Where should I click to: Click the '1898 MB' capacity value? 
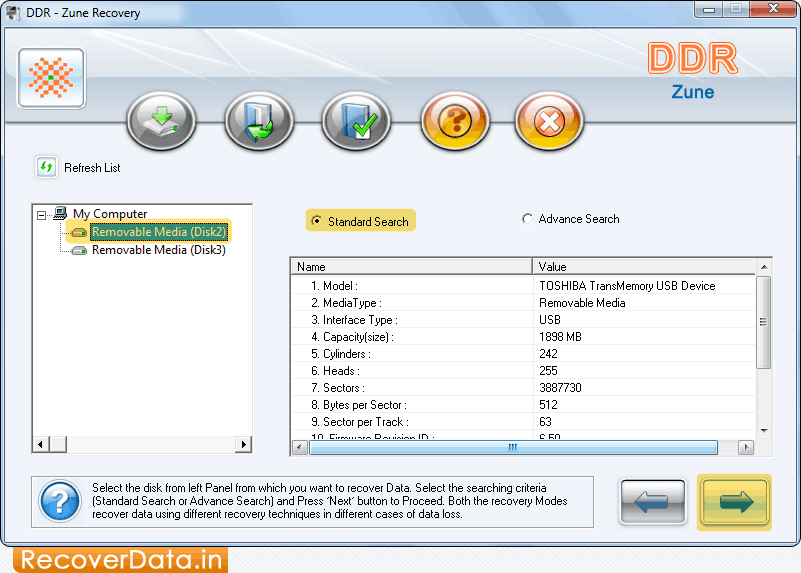click(560, 337)
